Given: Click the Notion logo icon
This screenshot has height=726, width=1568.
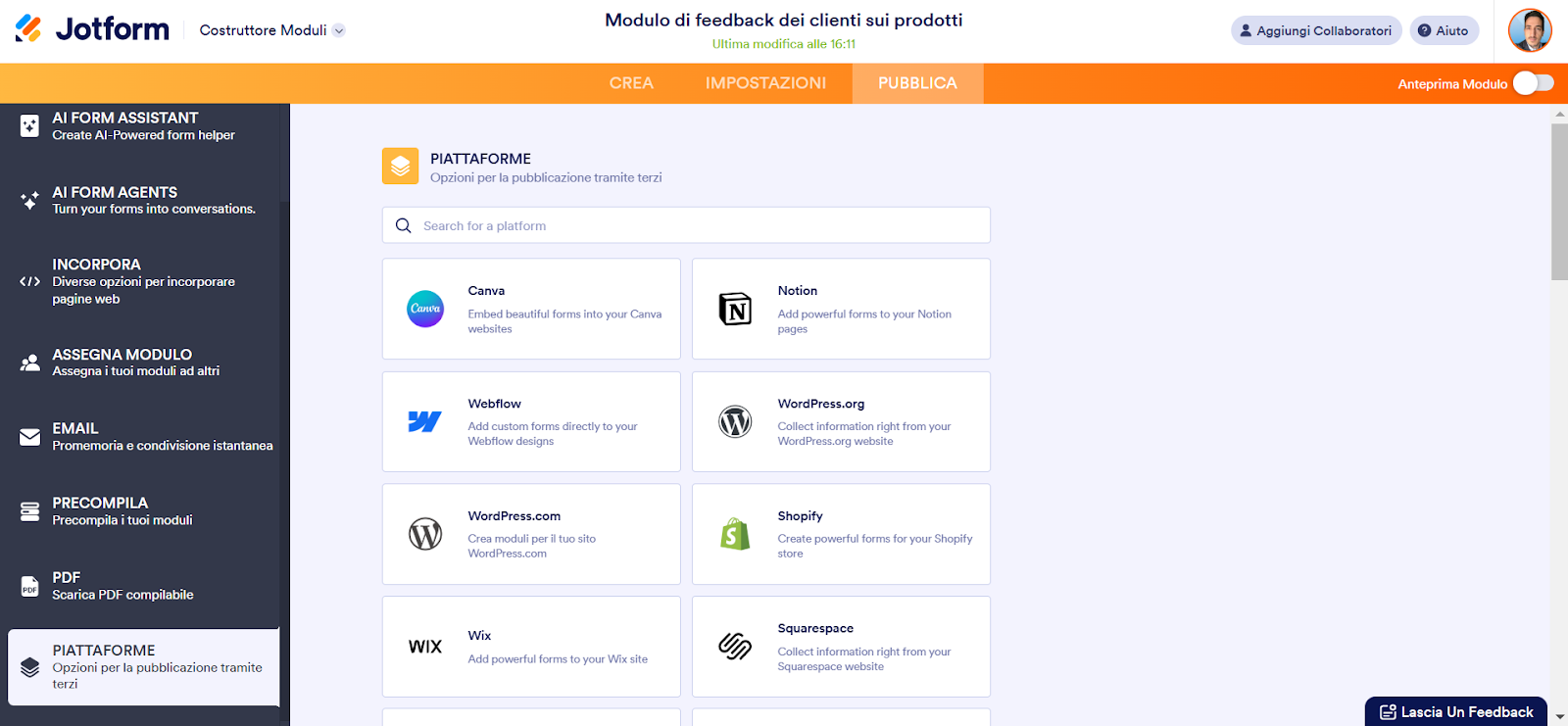Looking at the screenshot, I should pos(735,309).
